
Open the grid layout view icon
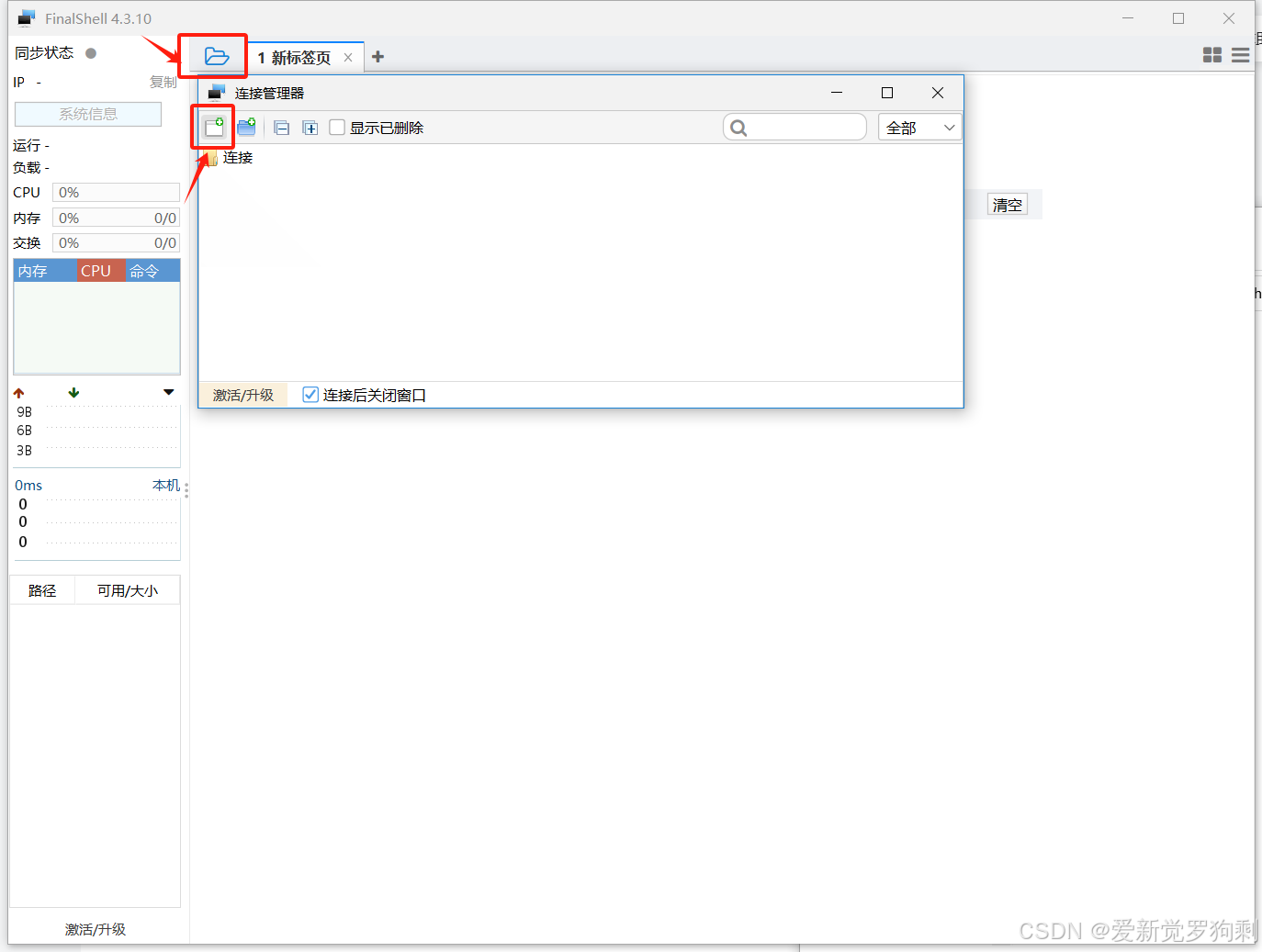[x=1212, y=55]
